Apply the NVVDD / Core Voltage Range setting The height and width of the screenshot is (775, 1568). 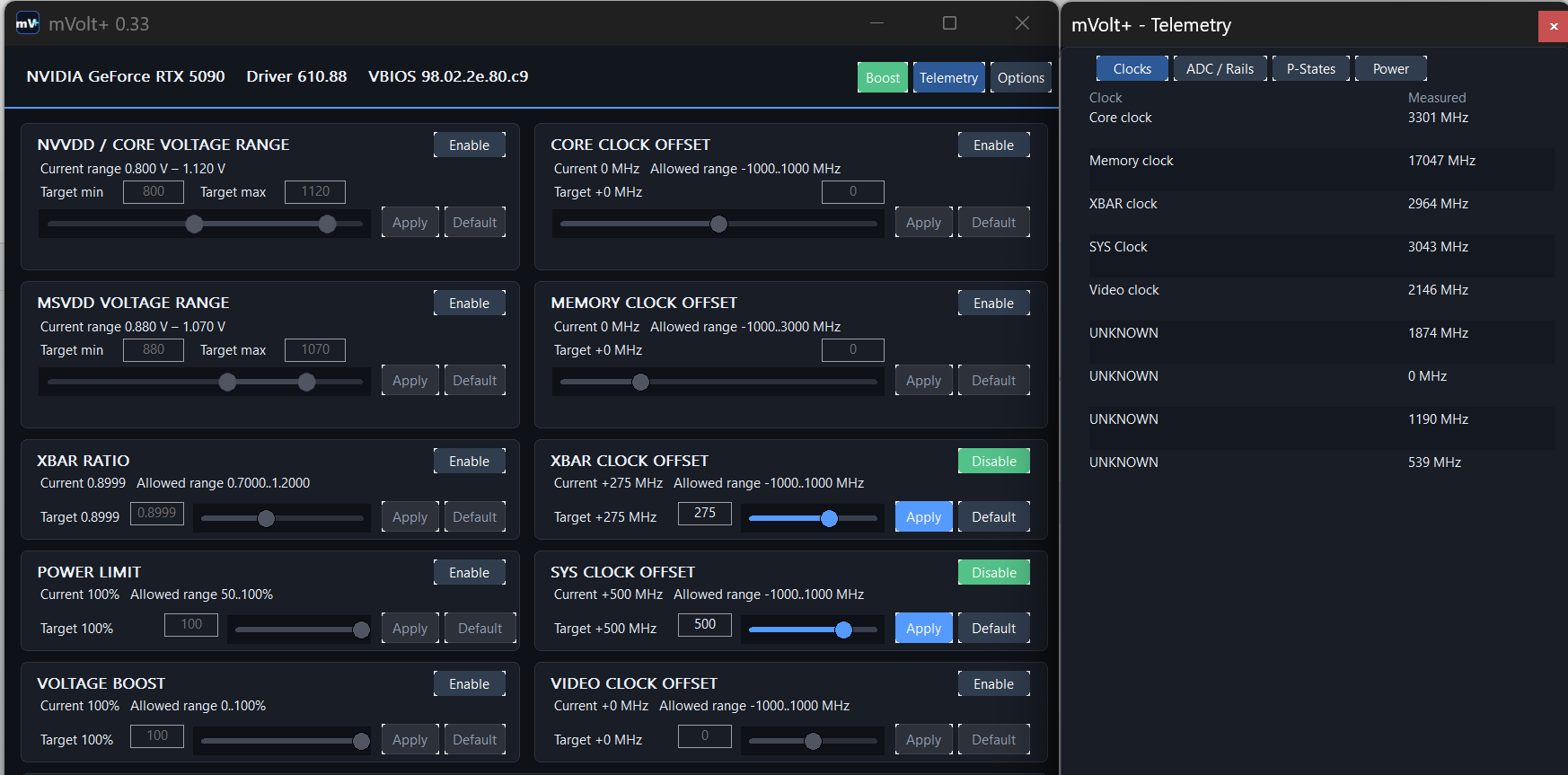(410, 223)
